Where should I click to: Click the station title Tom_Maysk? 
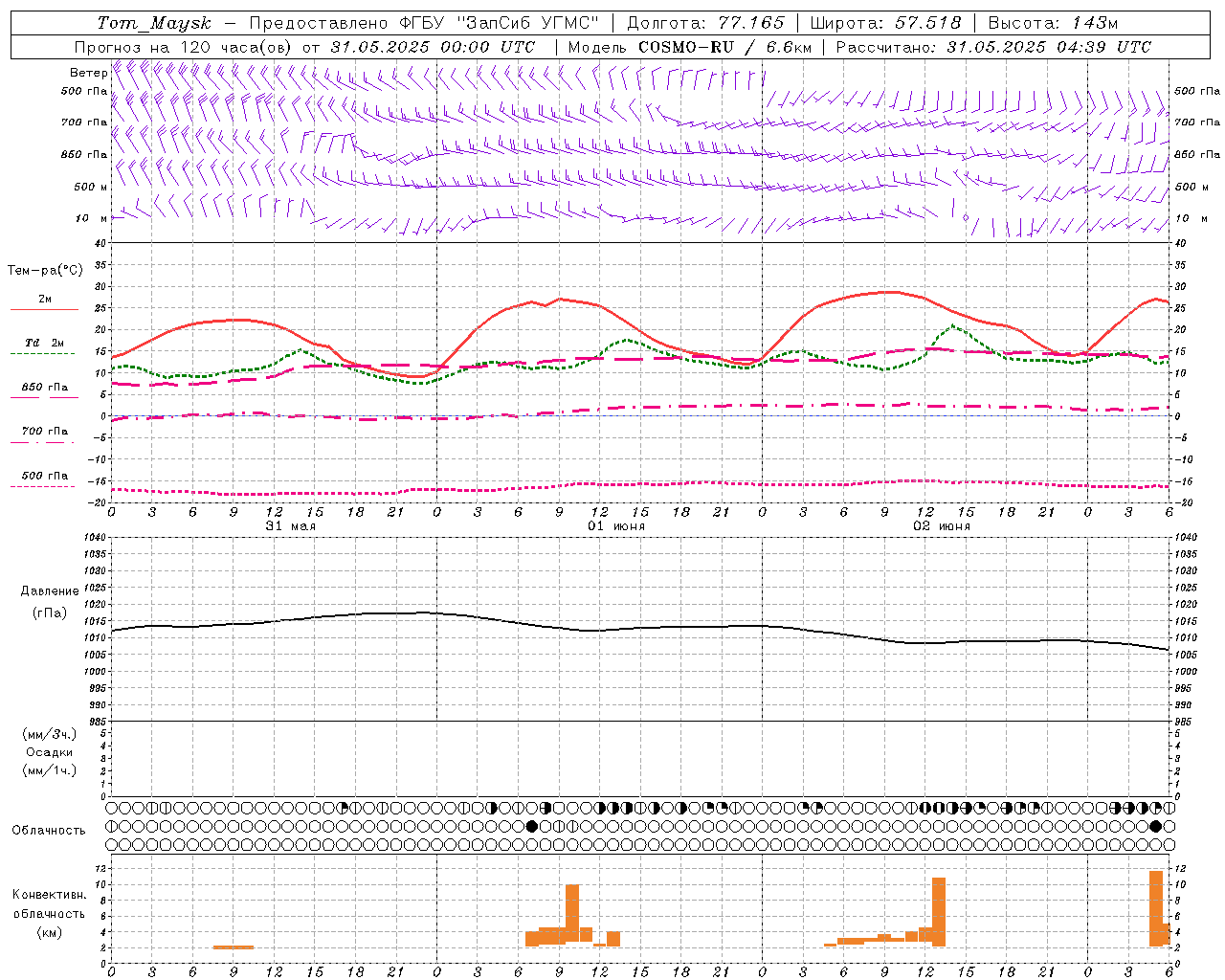(x=154, y=23)
